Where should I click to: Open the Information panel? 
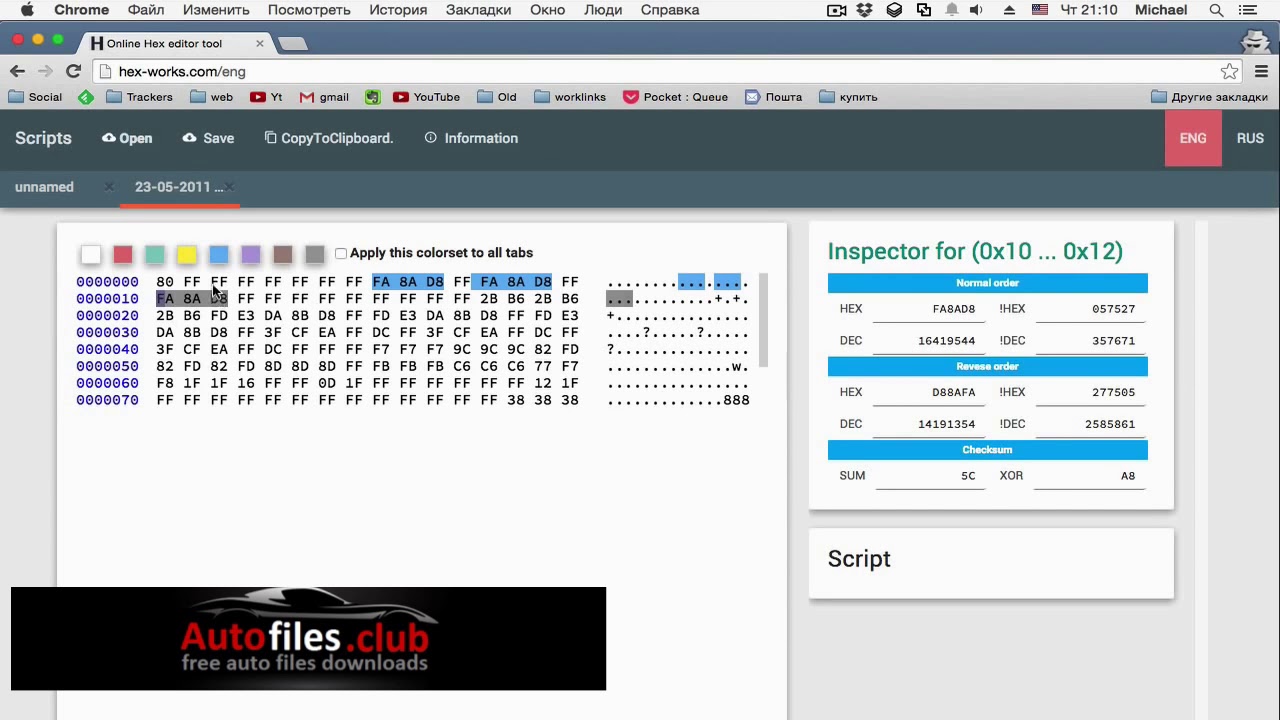[x=471, y=138]
